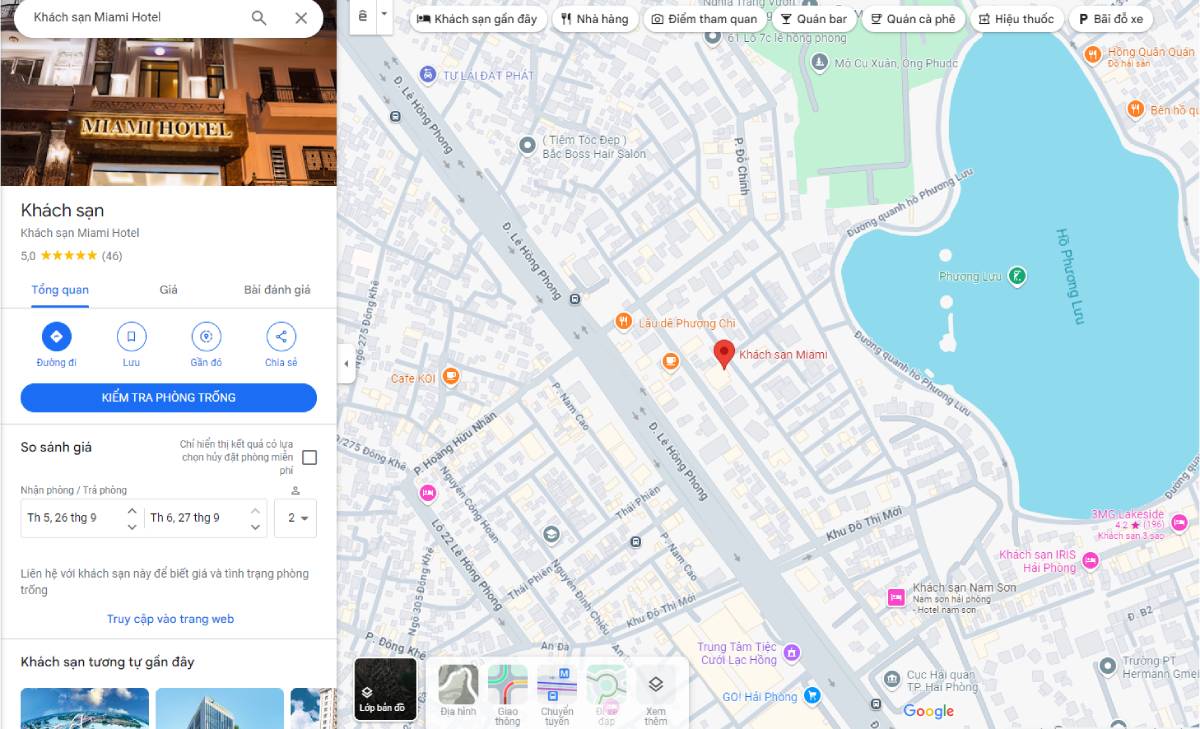1200x729 pixels.
Task: Click the Trung Tâm Tiệc Cưới Lạc Hồng marker
Action: (x=792, y=653)
